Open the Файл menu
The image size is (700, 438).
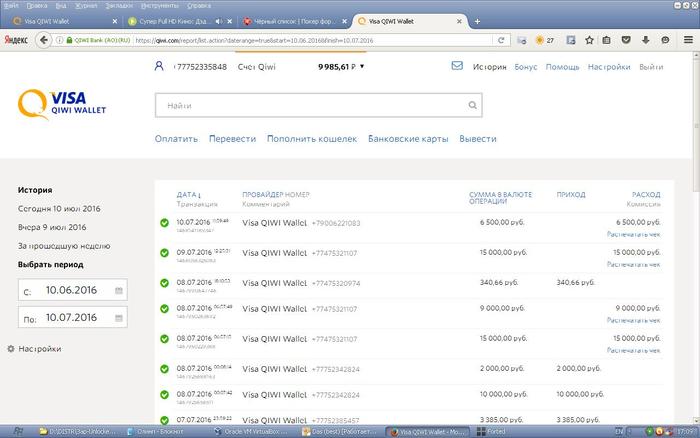coord(11,5)
